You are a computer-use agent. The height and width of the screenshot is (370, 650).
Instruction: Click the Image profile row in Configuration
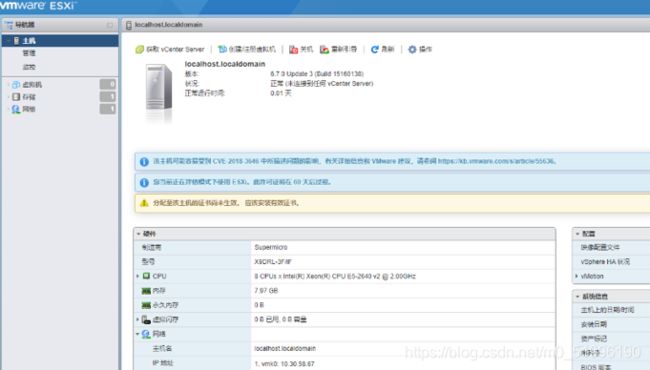click(611, 247)
